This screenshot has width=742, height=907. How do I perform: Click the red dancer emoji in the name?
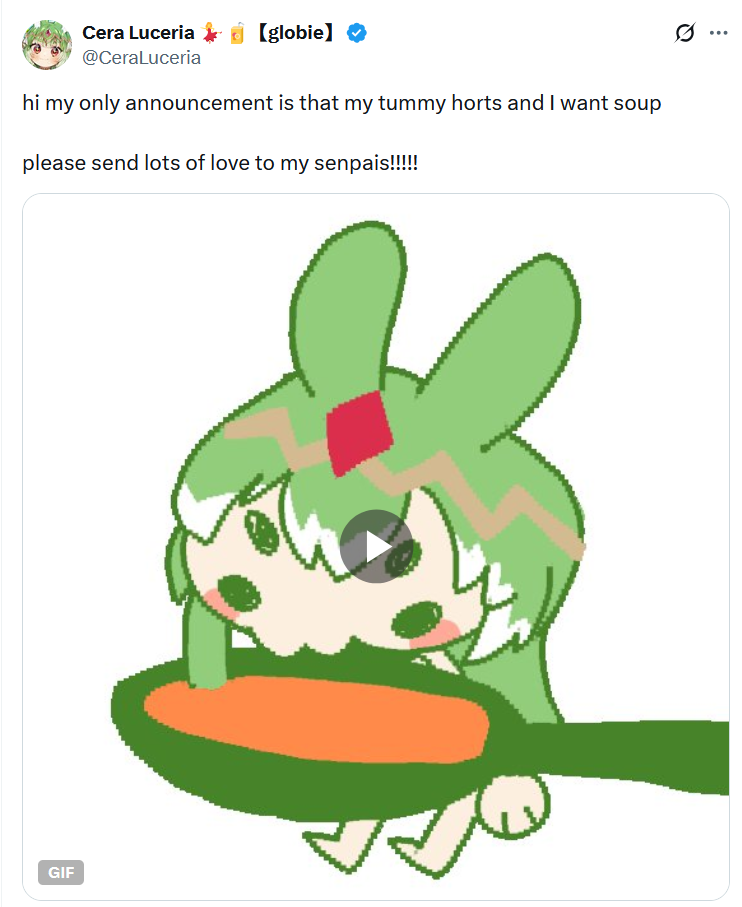tap(211, 33)
